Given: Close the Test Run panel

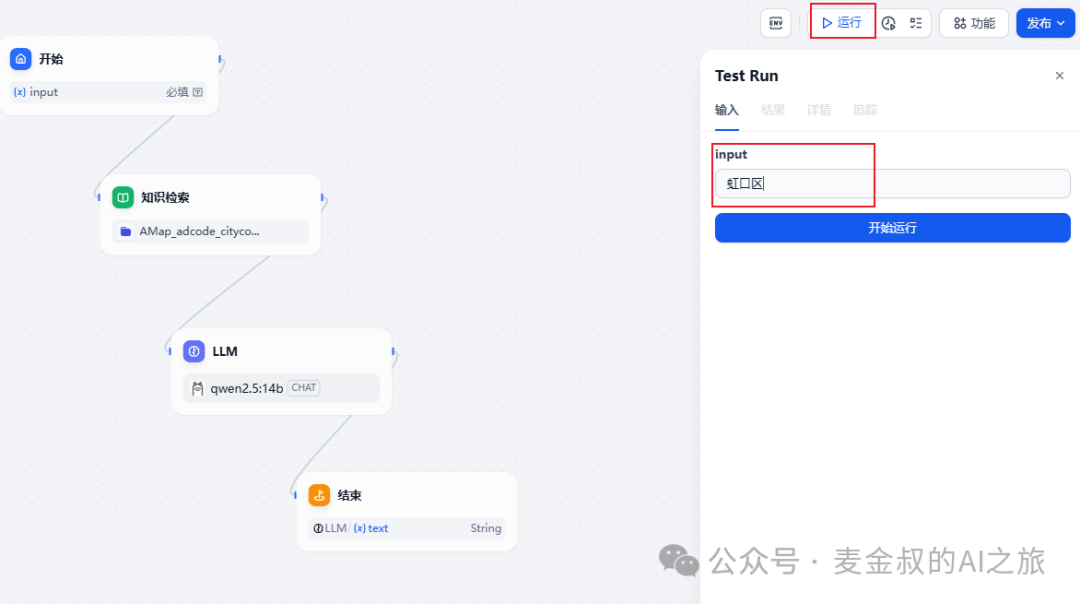Looking at the screenshot, I should tap(1060, 76).
